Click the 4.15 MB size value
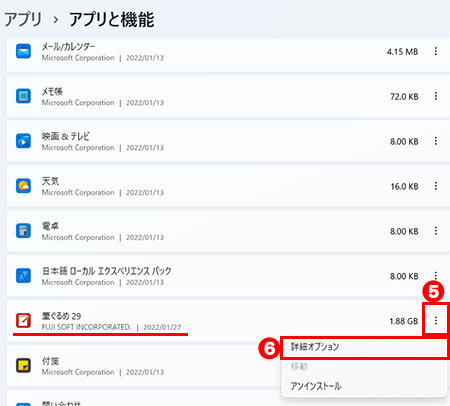 [x=402, y=52]
